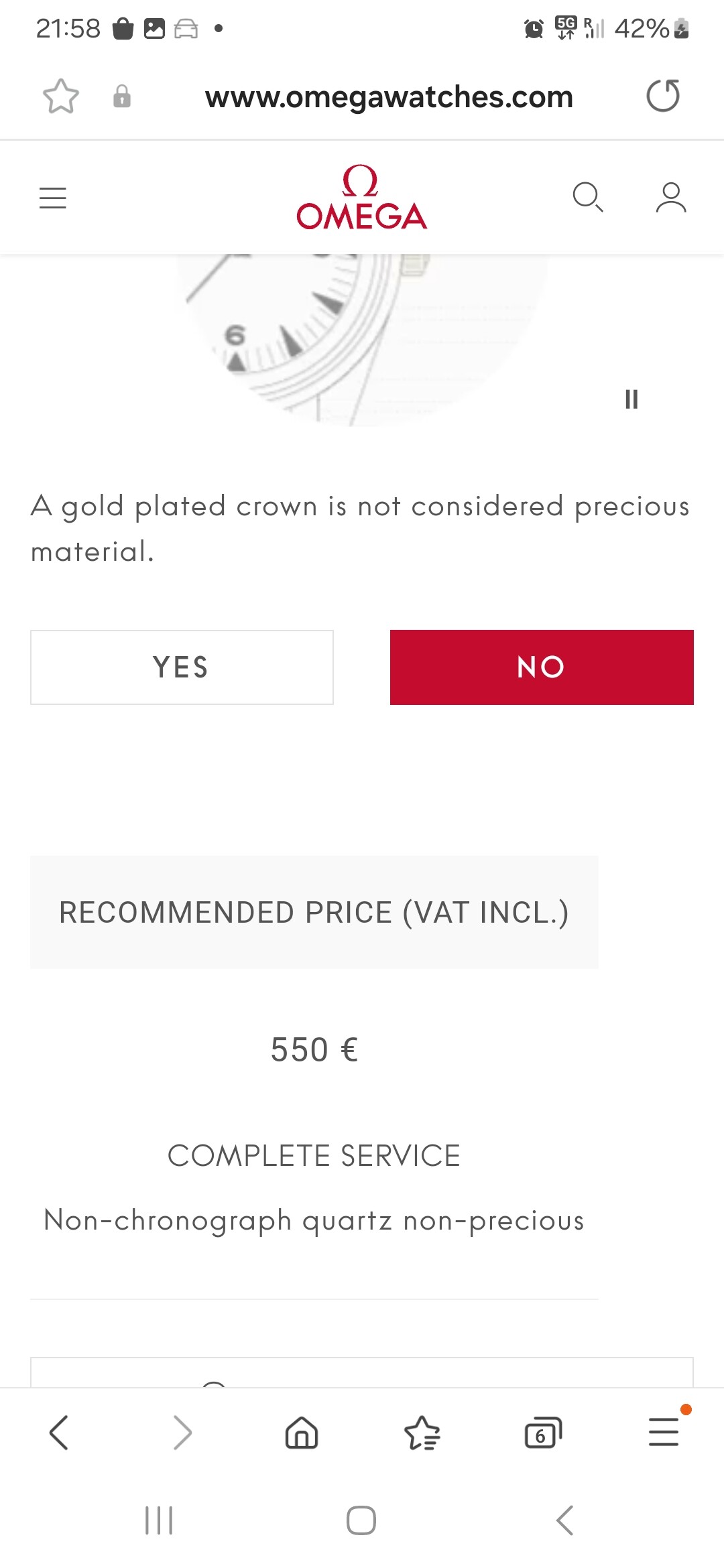Go forward in browser navigation
724x1568 pixels.
click(x=182, y=1433)
